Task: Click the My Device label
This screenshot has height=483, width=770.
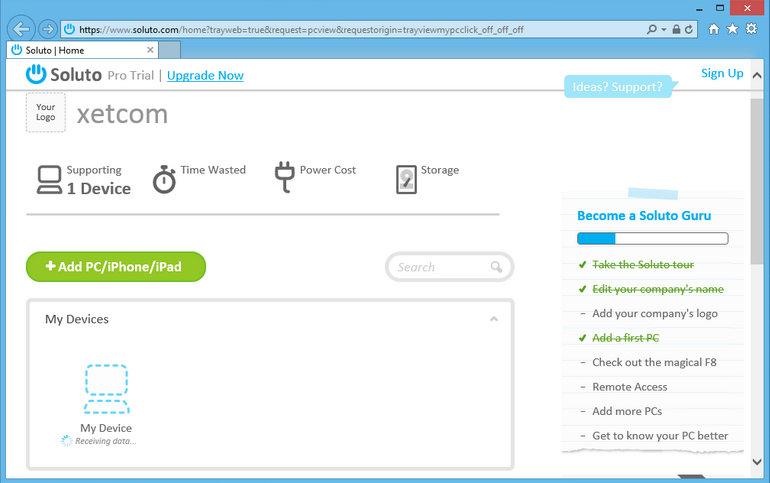Action: [106, 428]
